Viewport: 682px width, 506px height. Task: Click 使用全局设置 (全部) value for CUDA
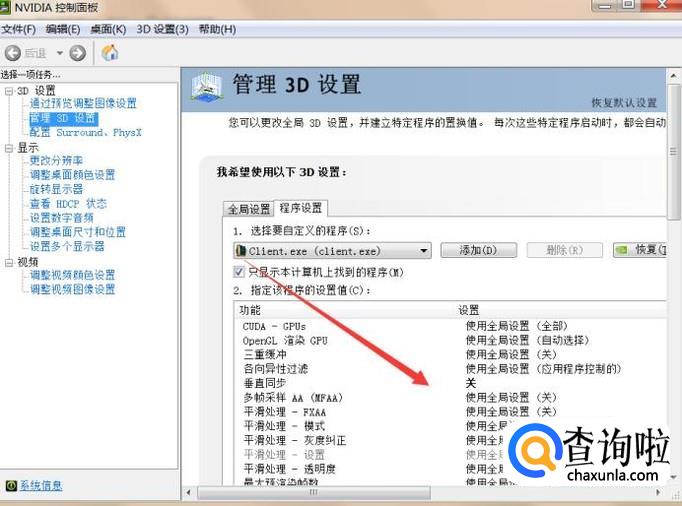[516, 326]
